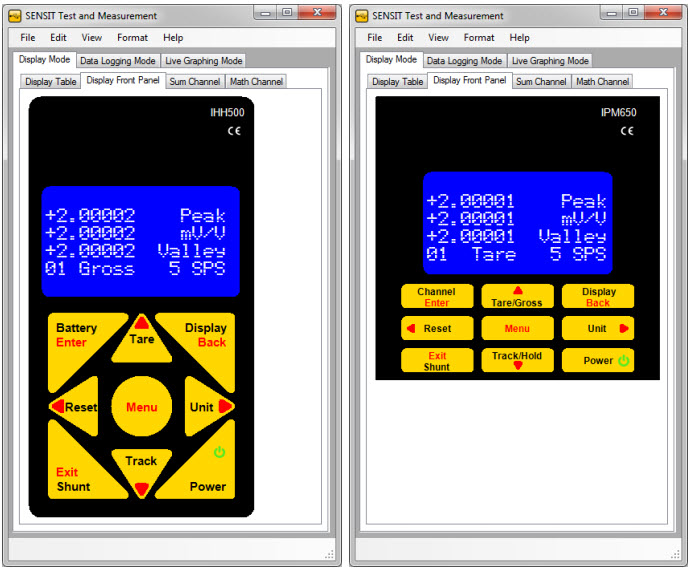Screen dimensions: 690x568
Task: Select Display Mode tab in right window
Action: [x=391, y=59]
